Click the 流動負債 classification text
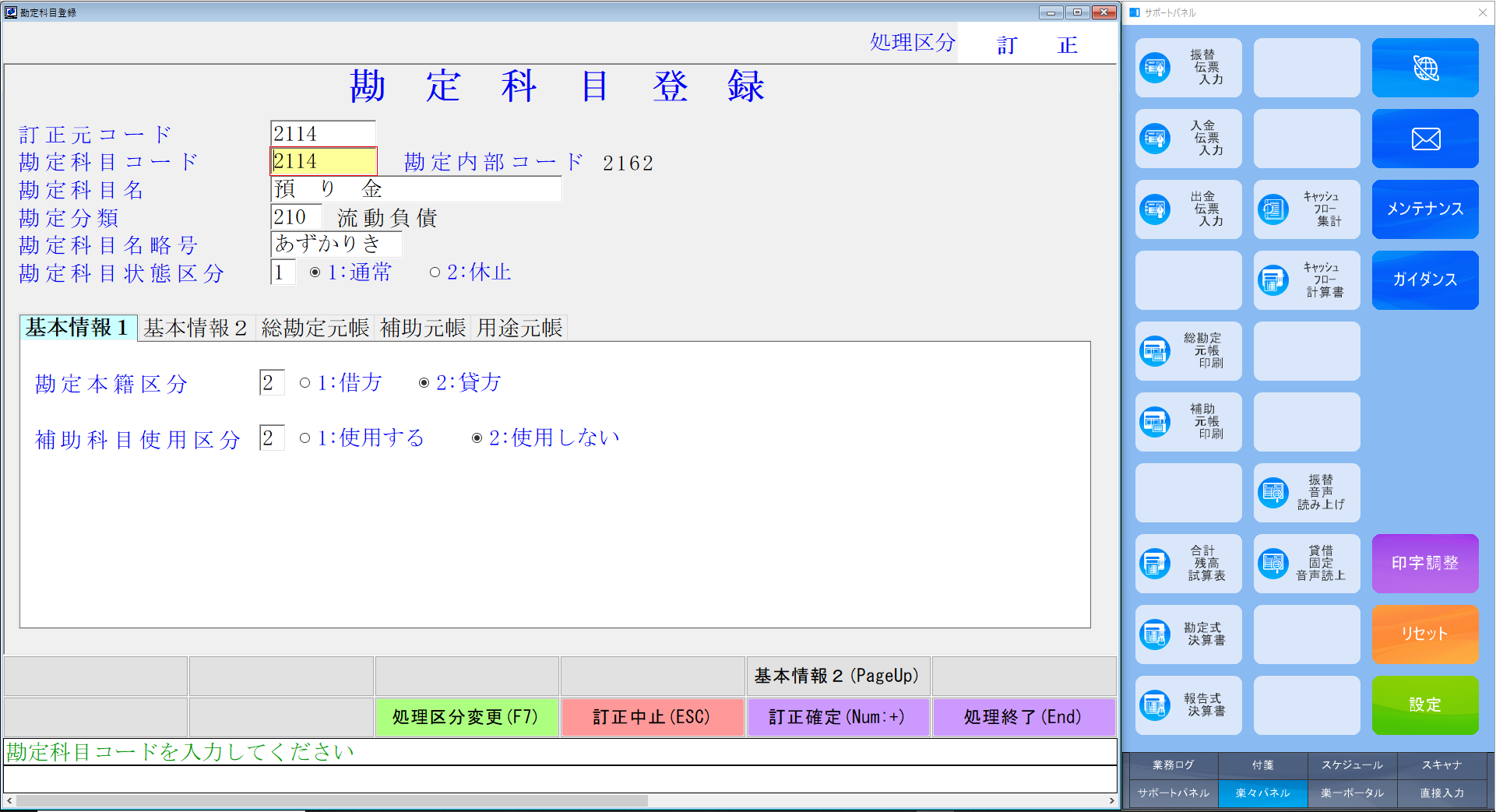This screenshot has width=1496, height=812. tap(387, 218)
